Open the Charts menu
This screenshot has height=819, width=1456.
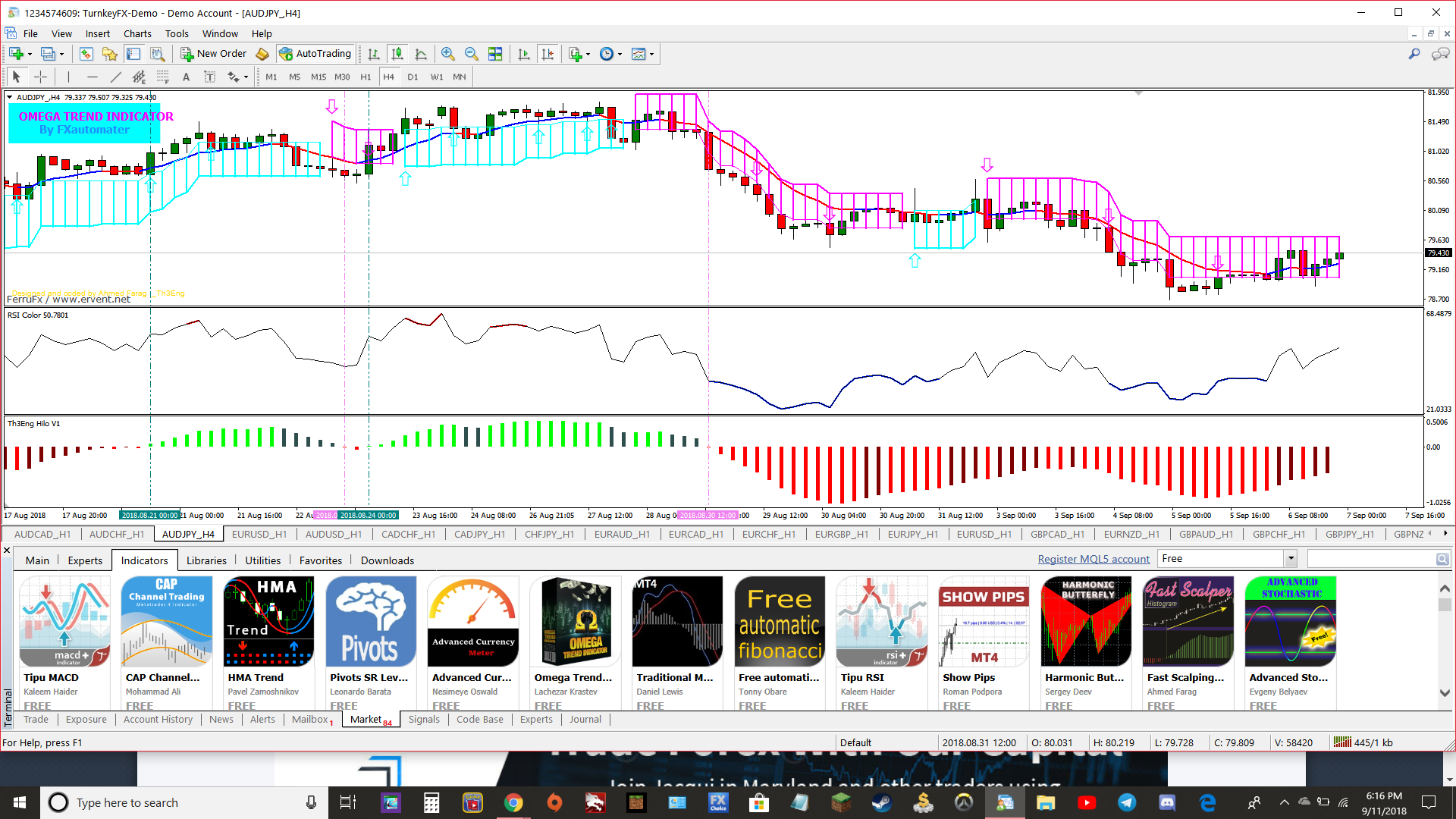[x=137, y=33]
